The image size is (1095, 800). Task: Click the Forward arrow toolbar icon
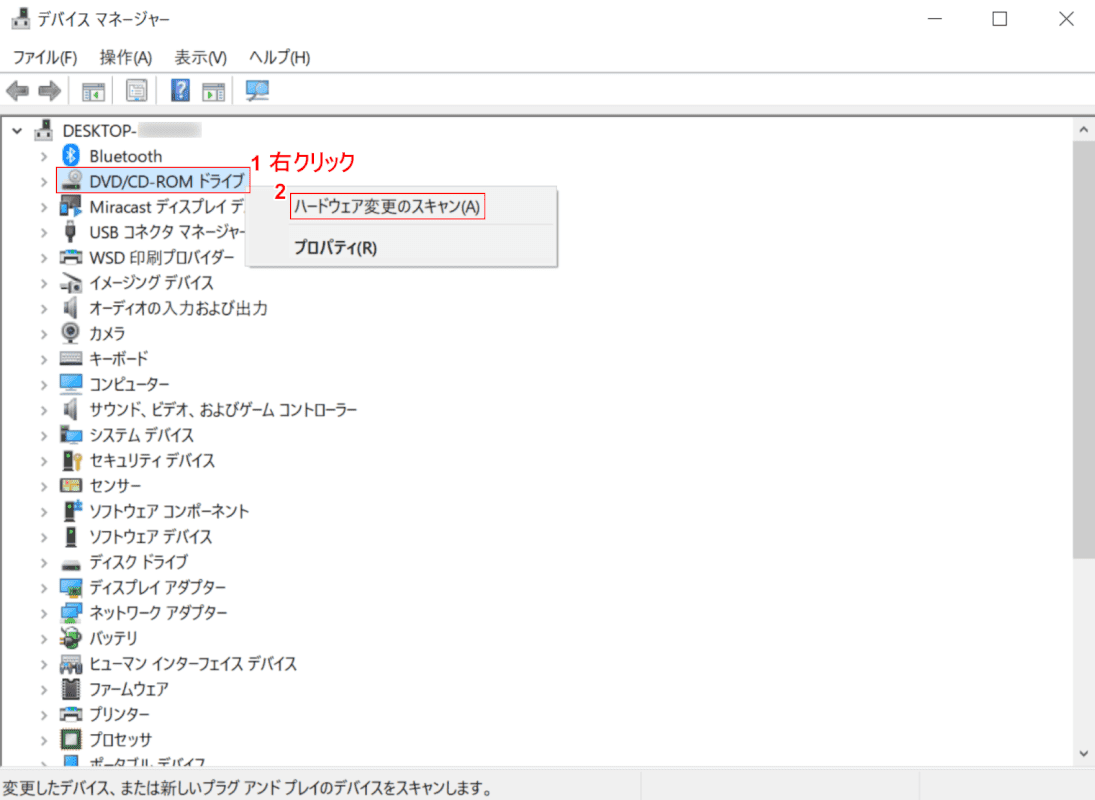tap(50, 91)
